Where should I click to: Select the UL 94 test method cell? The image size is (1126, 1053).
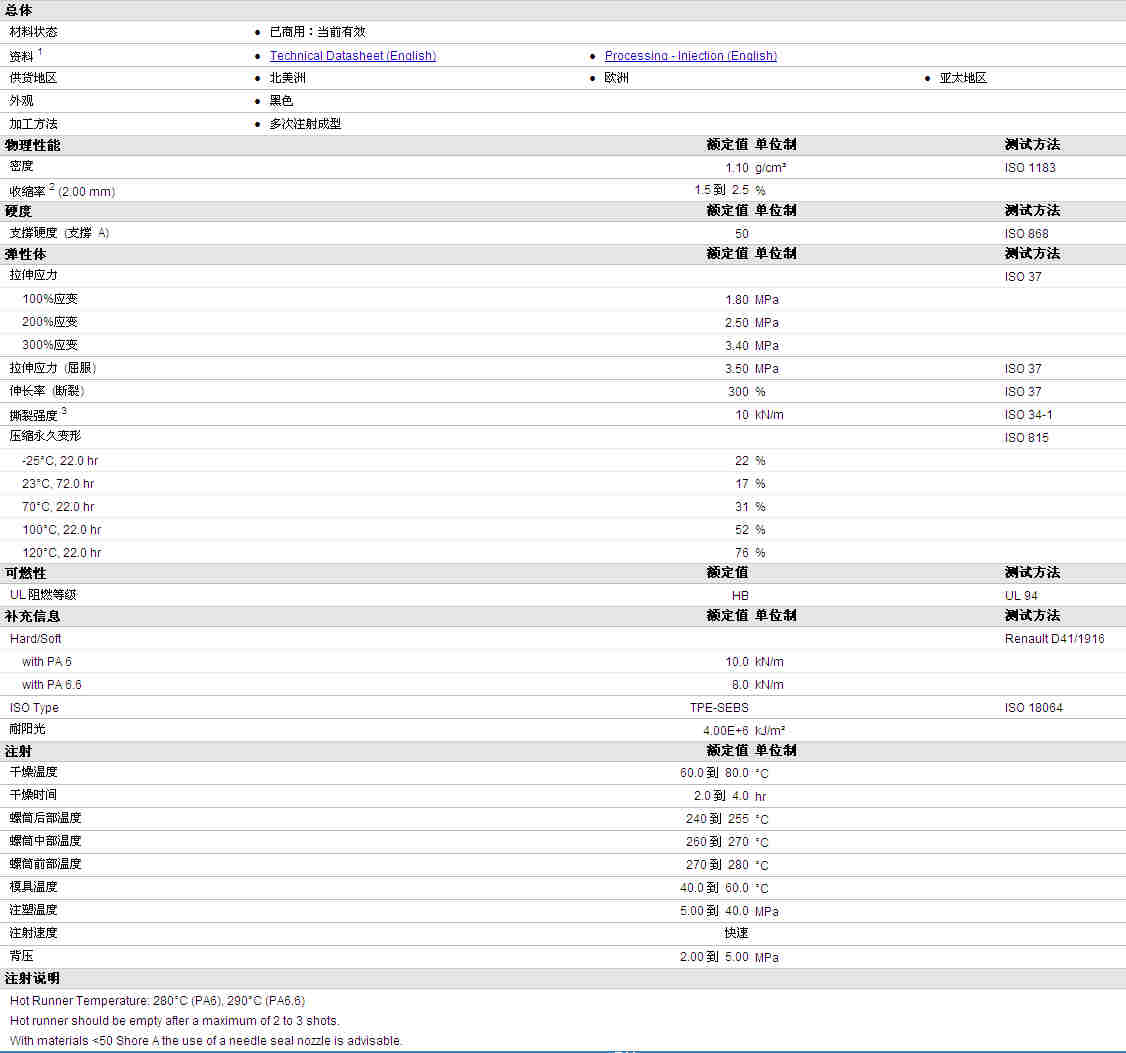point(1020,595)
